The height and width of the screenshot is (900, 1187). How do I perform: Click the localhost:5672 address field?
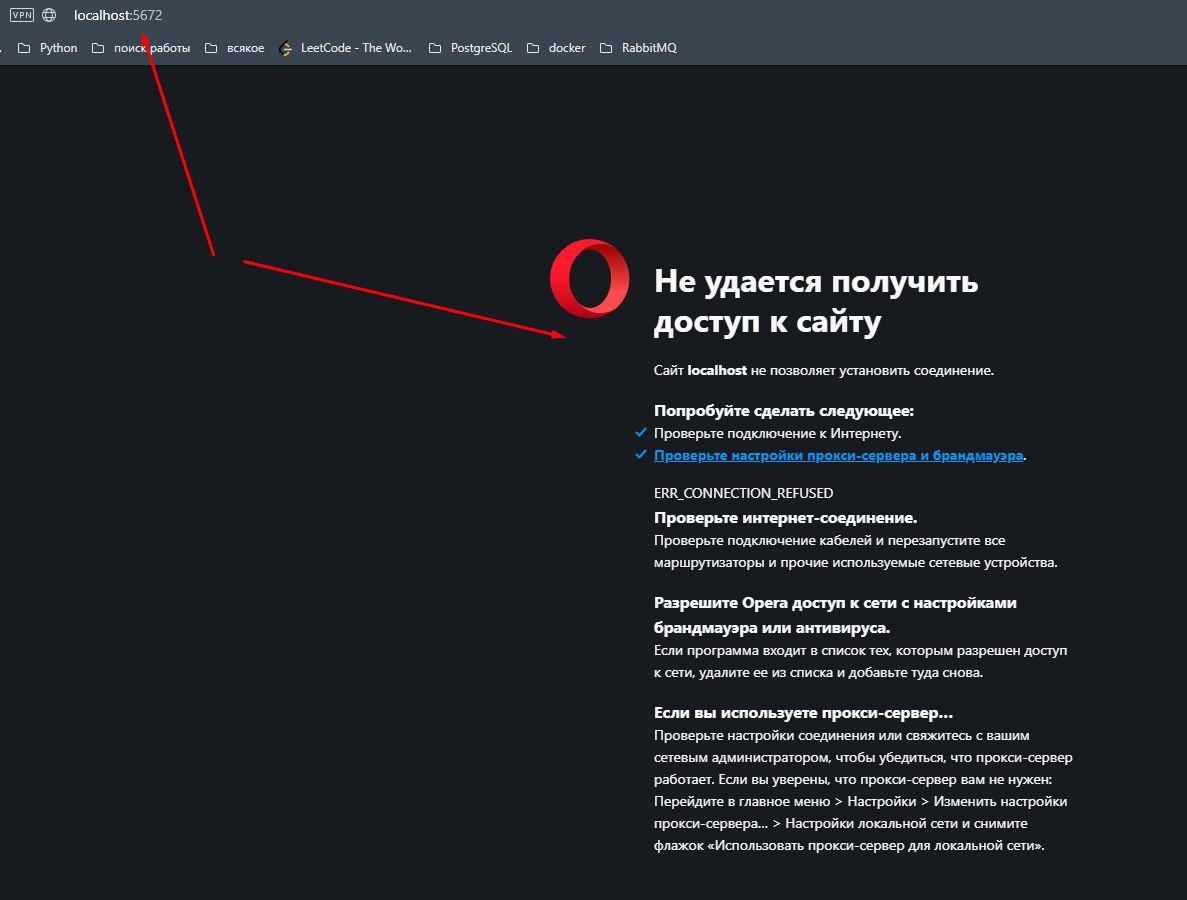tap(118, 15)
